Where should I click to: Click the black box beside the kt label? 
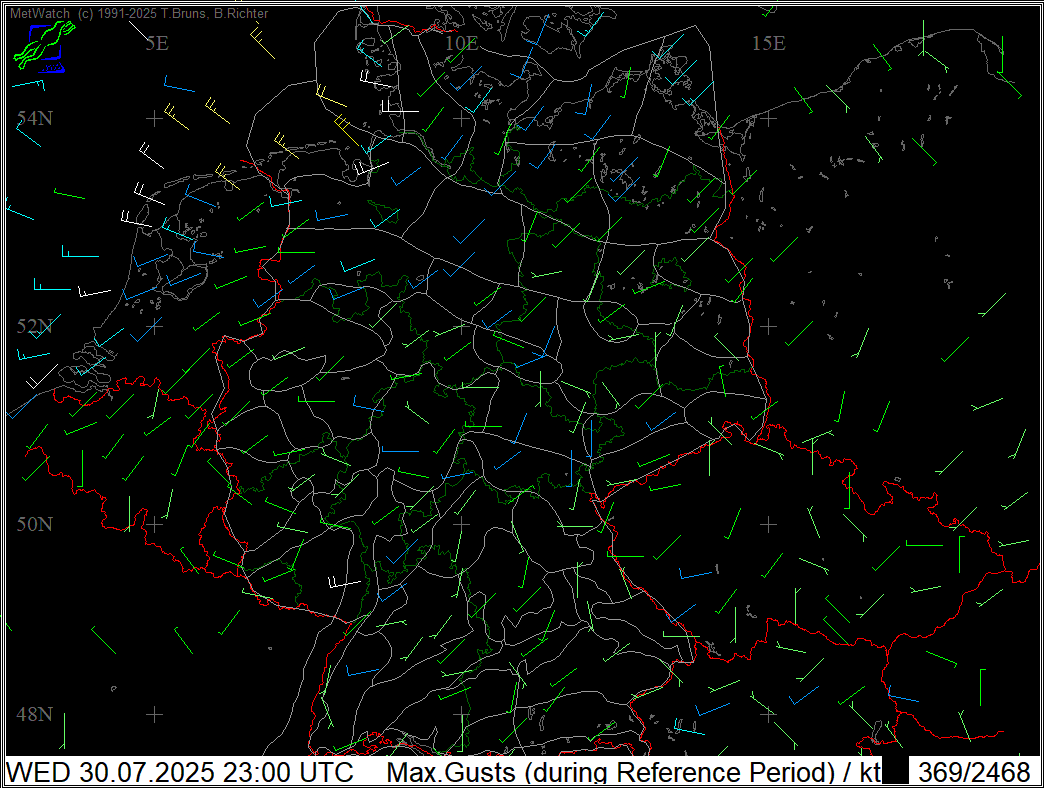[896, 771]
